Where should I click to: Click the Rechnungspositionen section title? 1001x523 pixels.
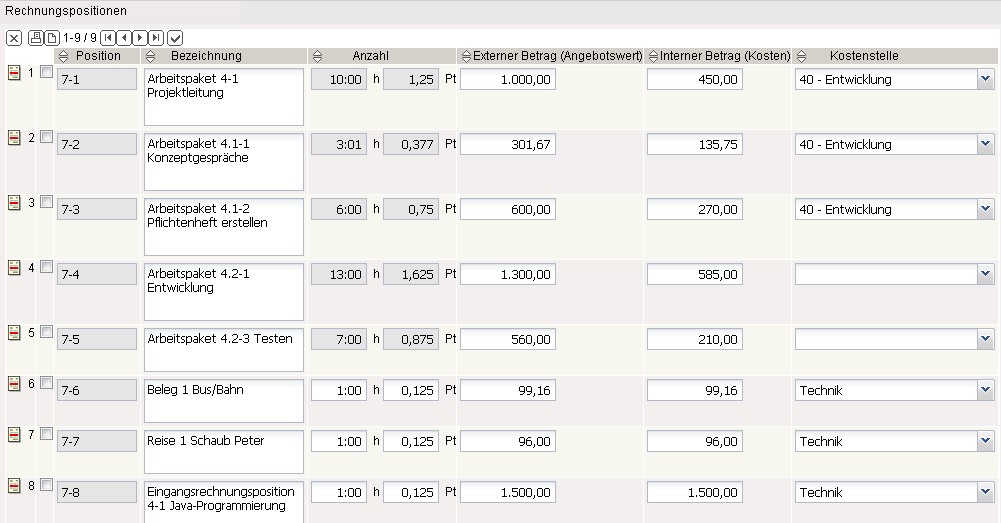tap(66, 11)
